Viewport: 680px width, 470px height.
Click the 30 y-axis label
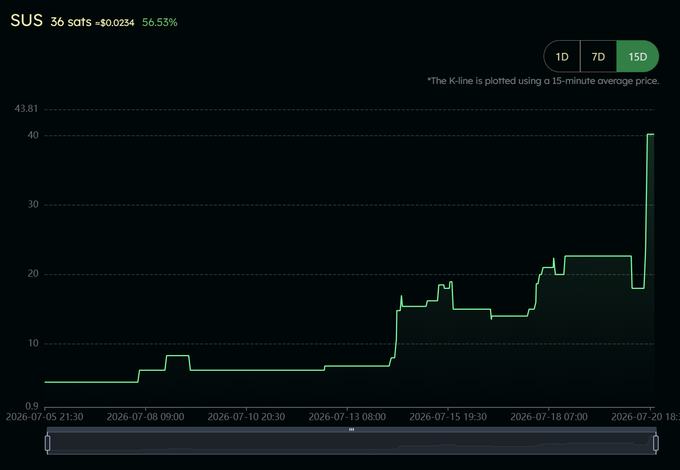click(x=33, y=204)
